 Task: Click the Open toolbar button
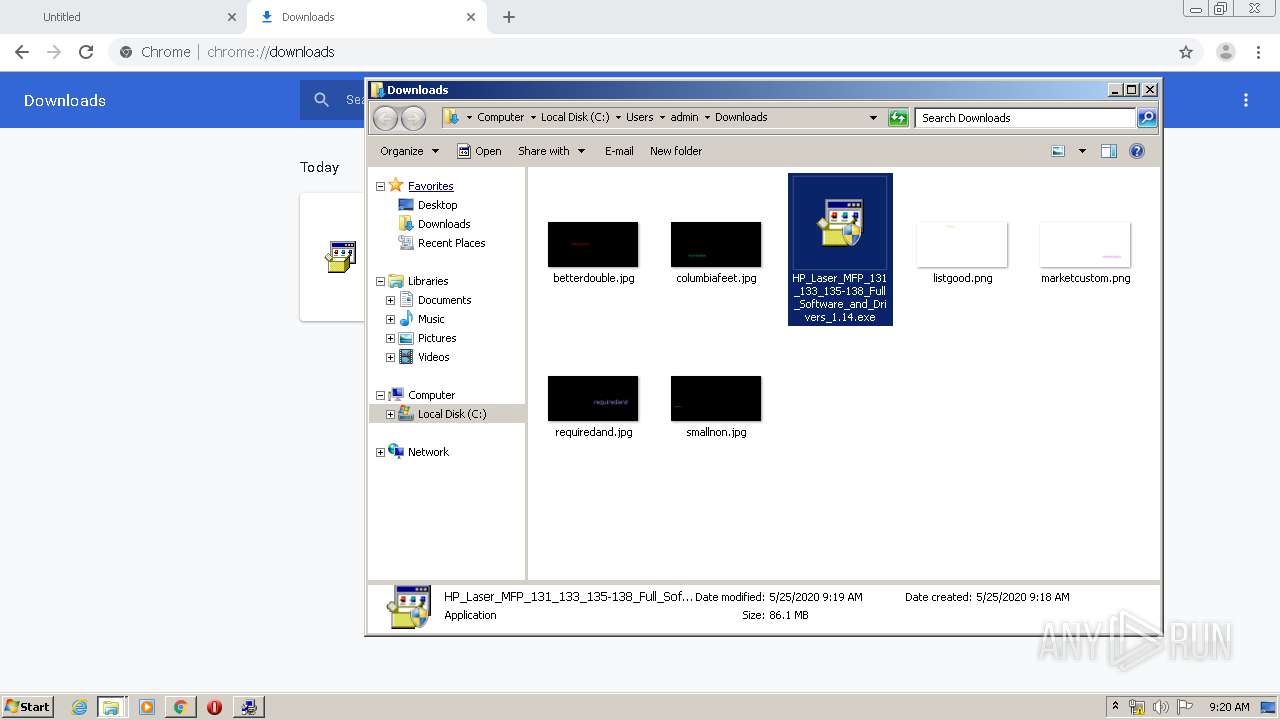click(479, 151)
